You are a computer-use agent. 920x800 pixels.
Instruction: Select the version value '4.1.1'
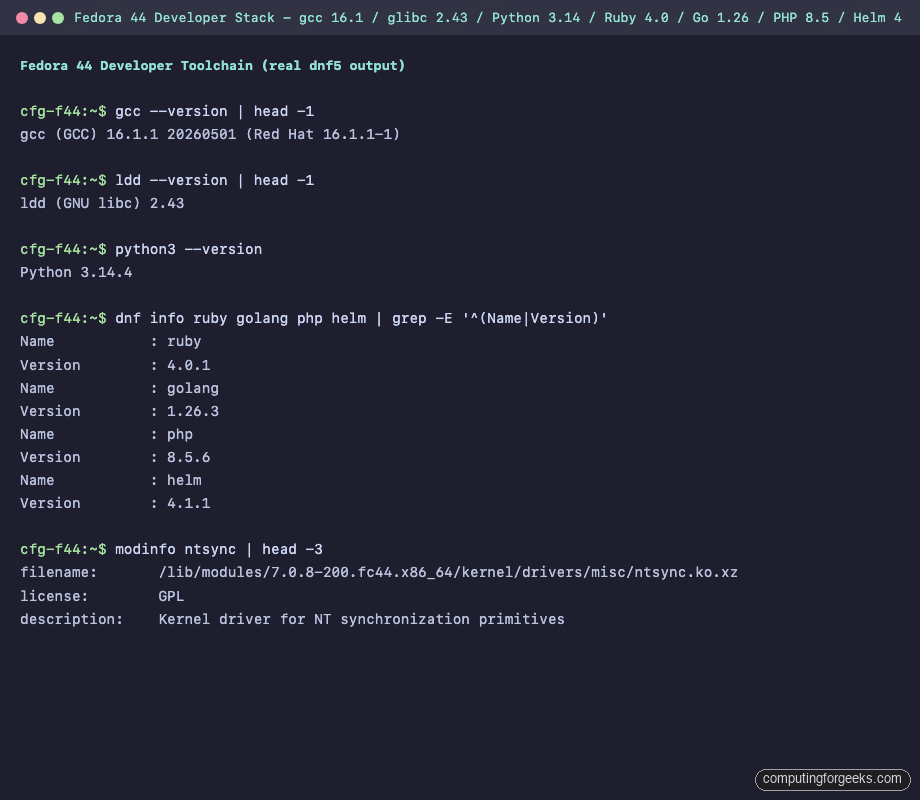point(188,503)
